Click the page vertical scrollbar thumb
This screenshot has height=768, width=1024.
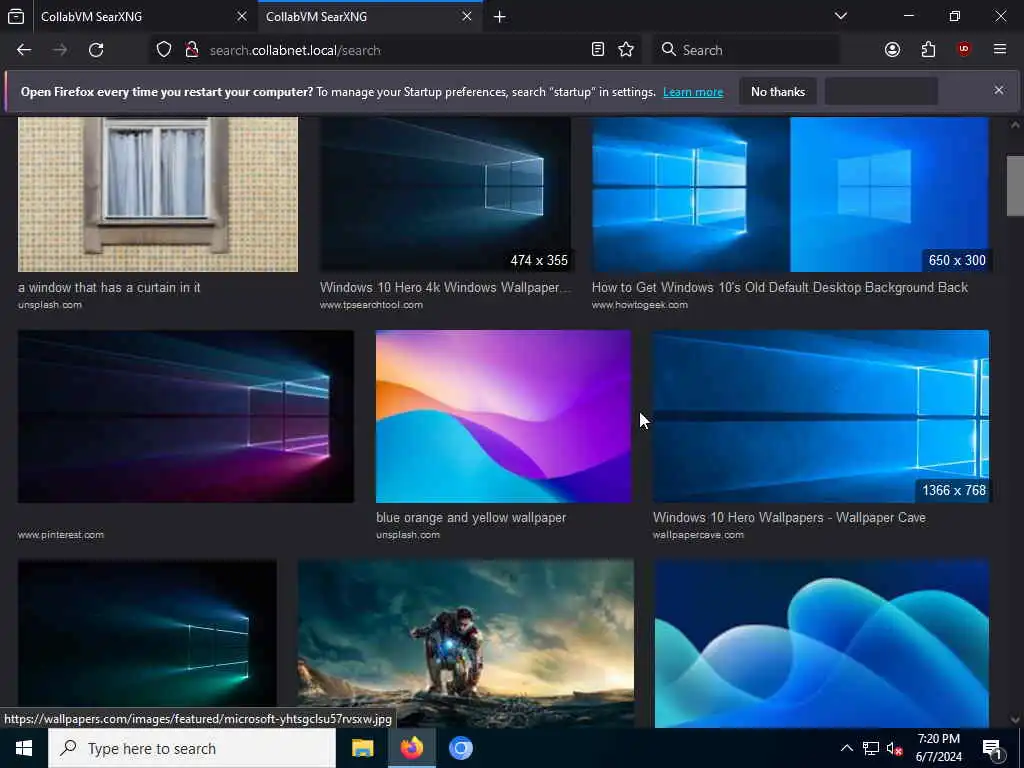1014,185
